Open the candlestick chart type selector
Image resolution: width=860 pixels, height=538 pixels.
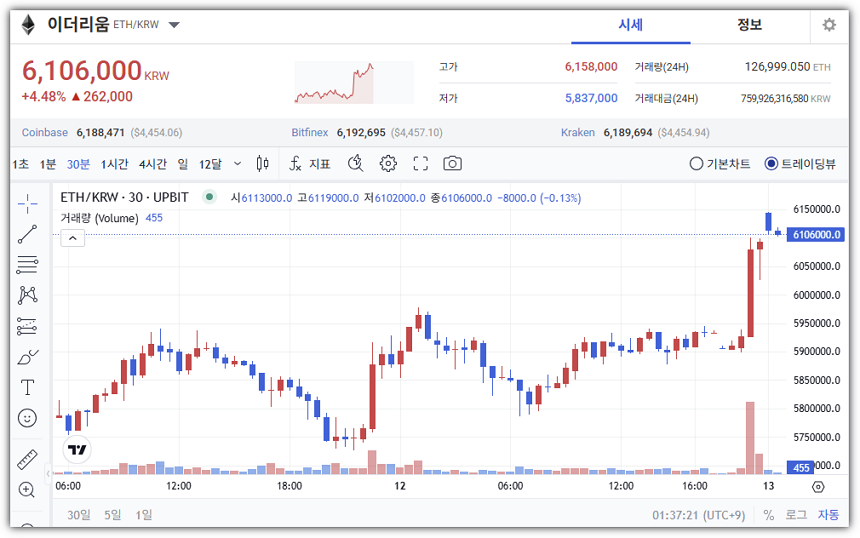click(x=263, y=163)
